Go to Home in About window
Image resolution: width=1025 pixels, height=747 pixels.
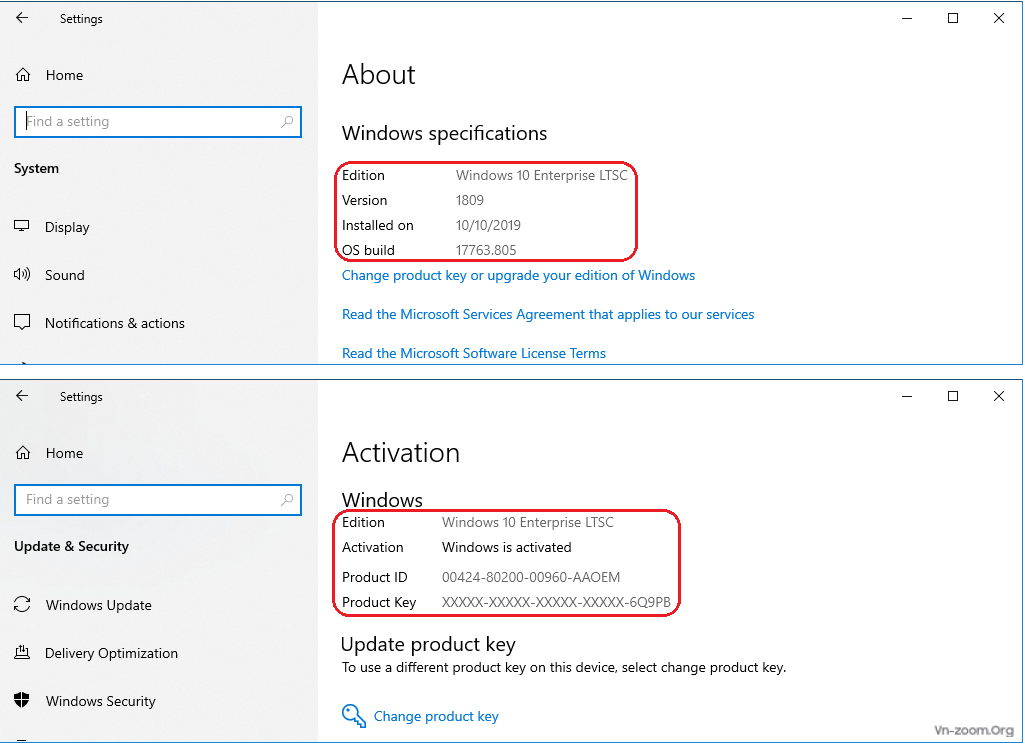(x=64, y=75)
